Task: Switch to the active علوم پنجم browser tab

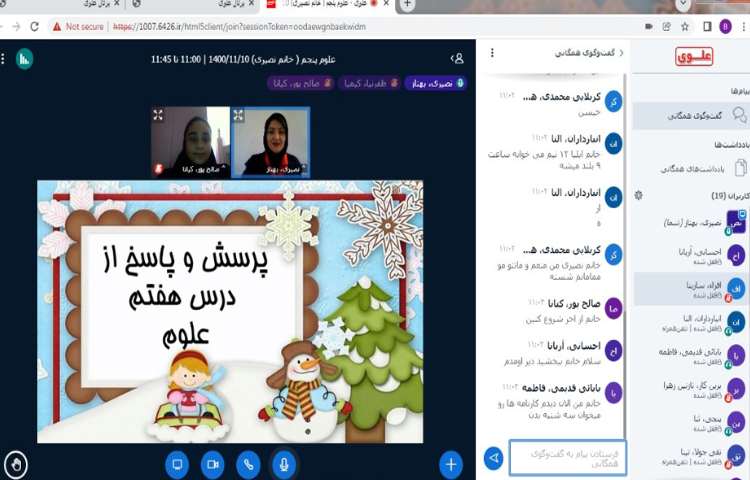Action: pyautogui.click(x=327, y=4)
